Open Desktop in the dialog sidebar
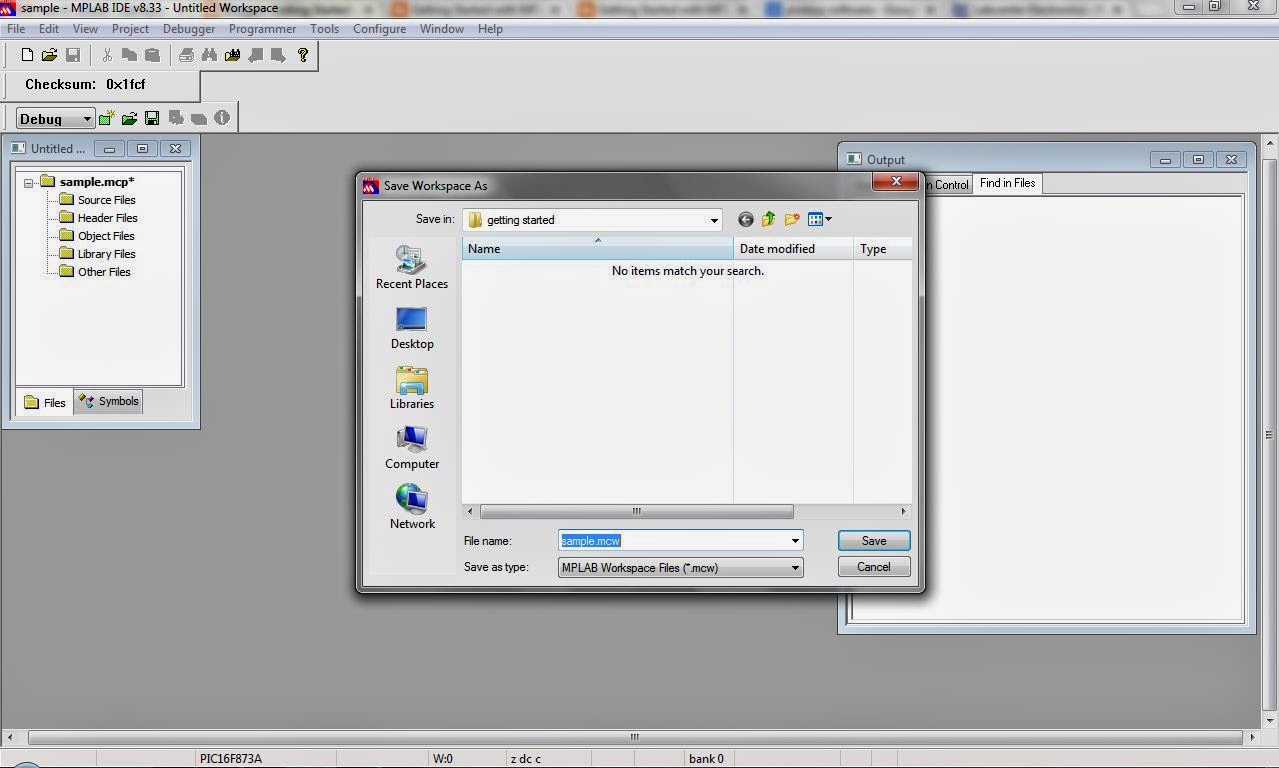The height and width of the screenshot is (768, 1279). click(x=412, y=328)
